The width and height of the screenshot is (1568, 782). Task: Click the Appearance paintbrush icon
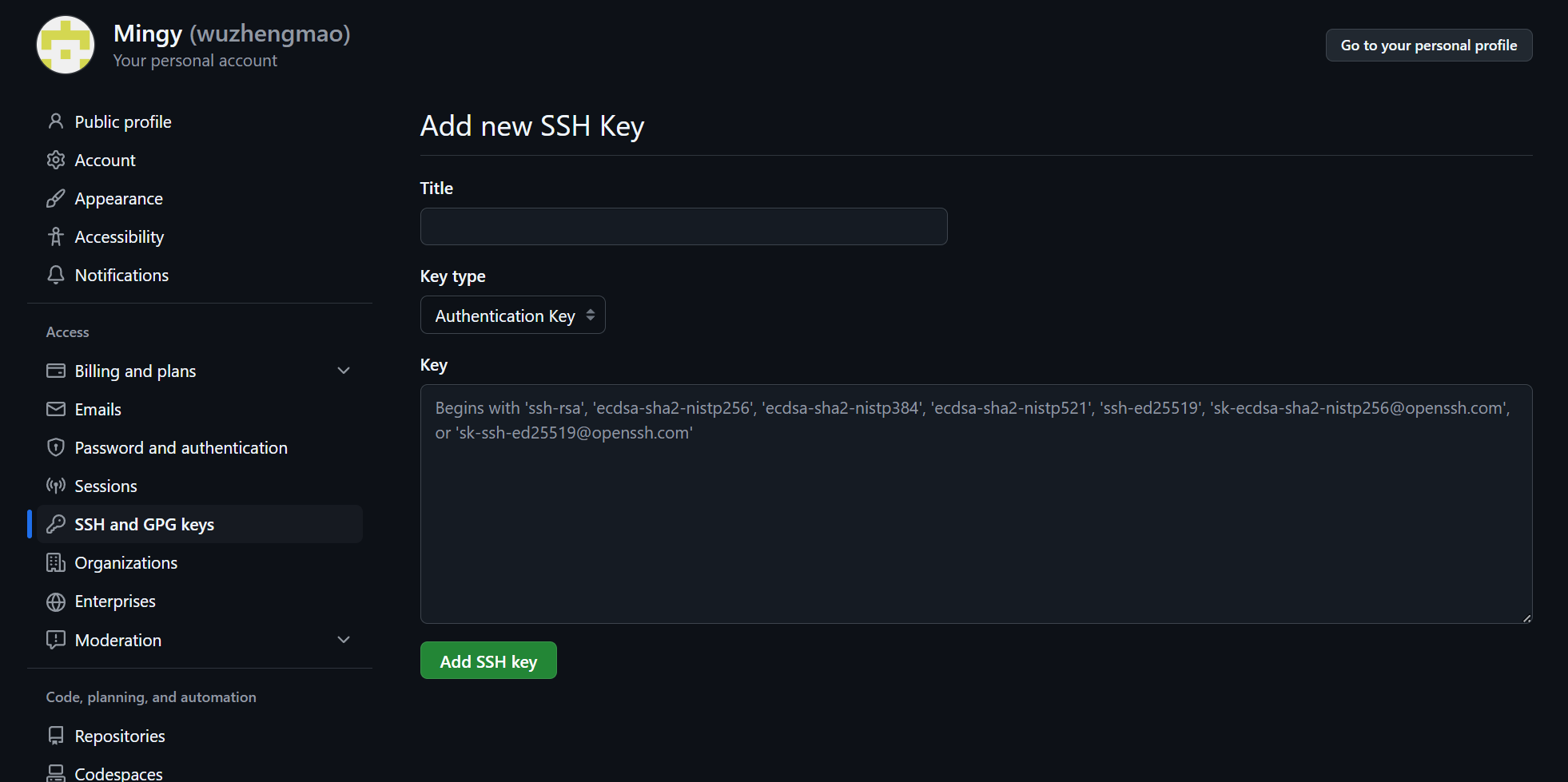click(x=55, y=198)
